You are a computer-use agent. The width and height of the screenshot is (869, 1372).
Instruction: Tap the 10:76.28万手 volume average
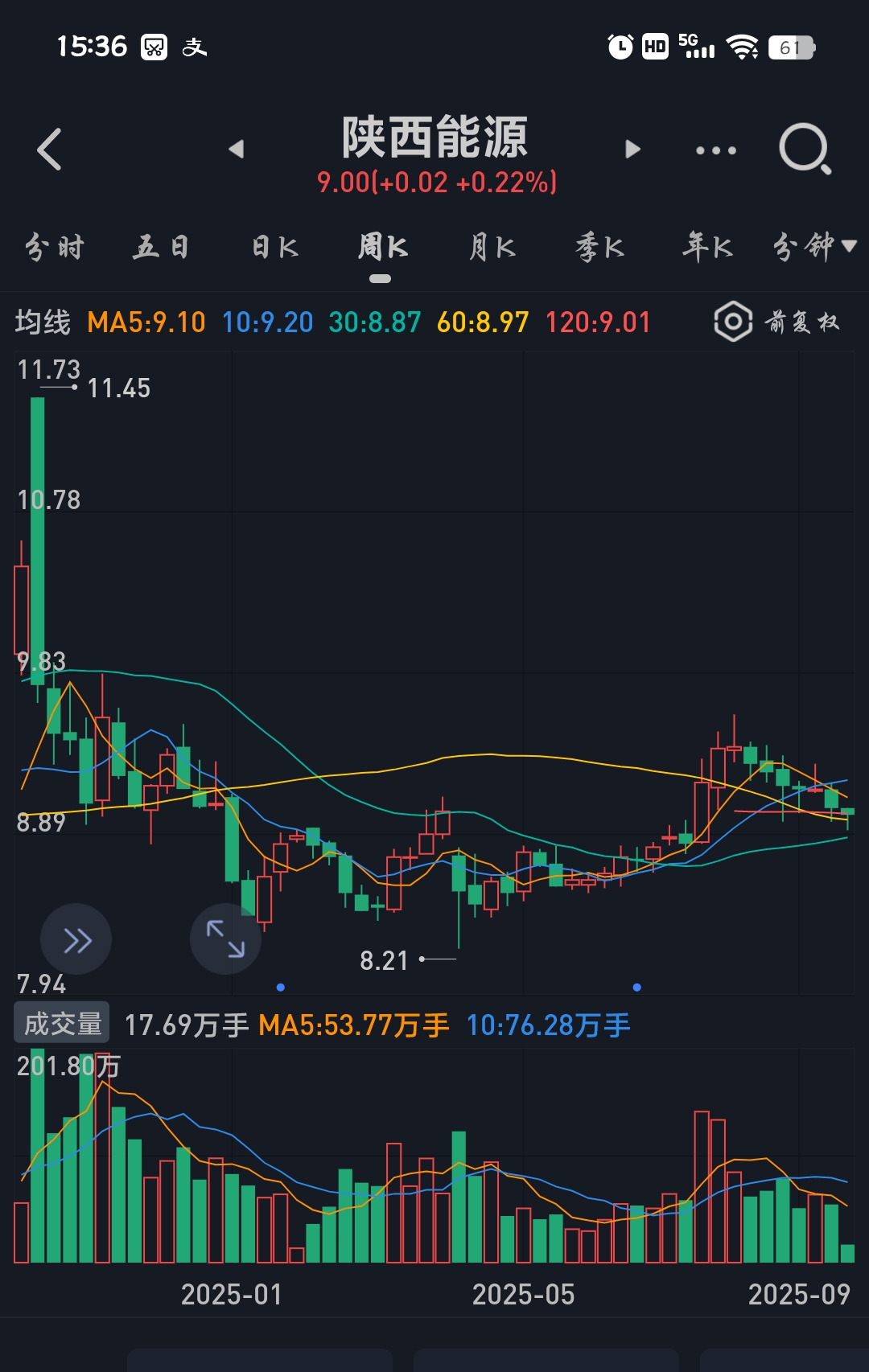[x=549, y=1025]
